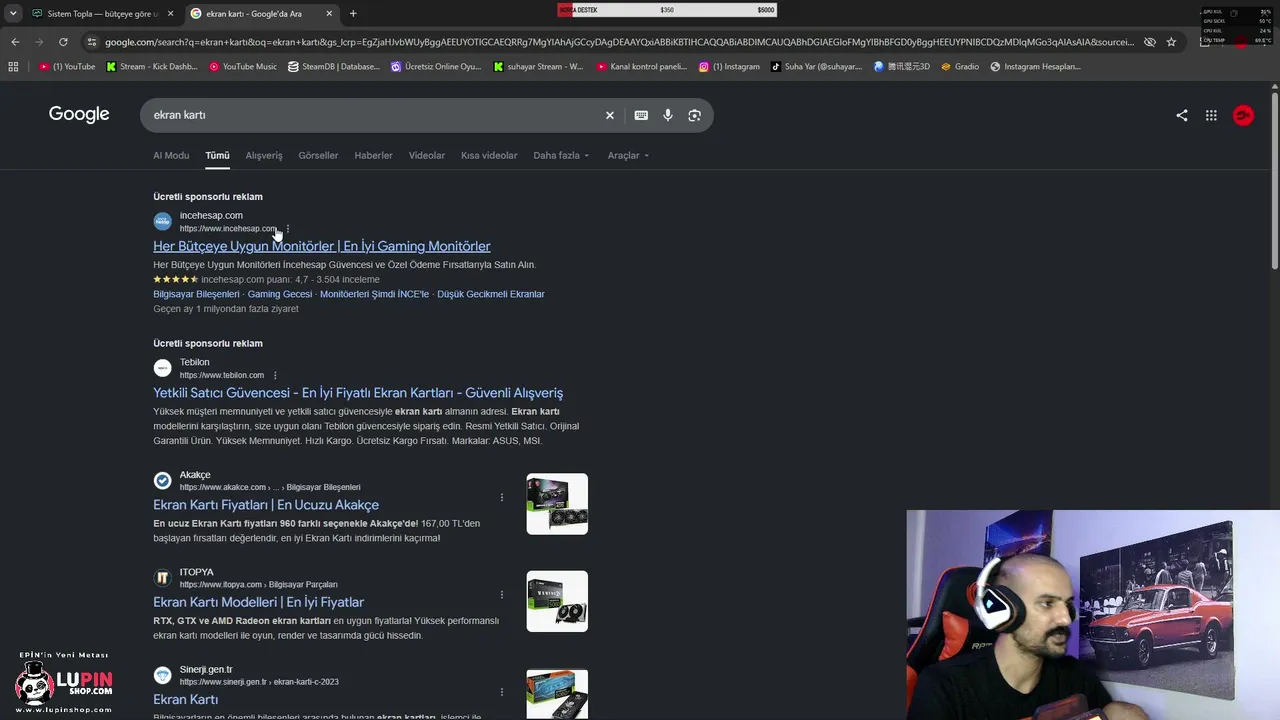
Task: Open Akakçe result options menu
Action: [x=502, y=497]
